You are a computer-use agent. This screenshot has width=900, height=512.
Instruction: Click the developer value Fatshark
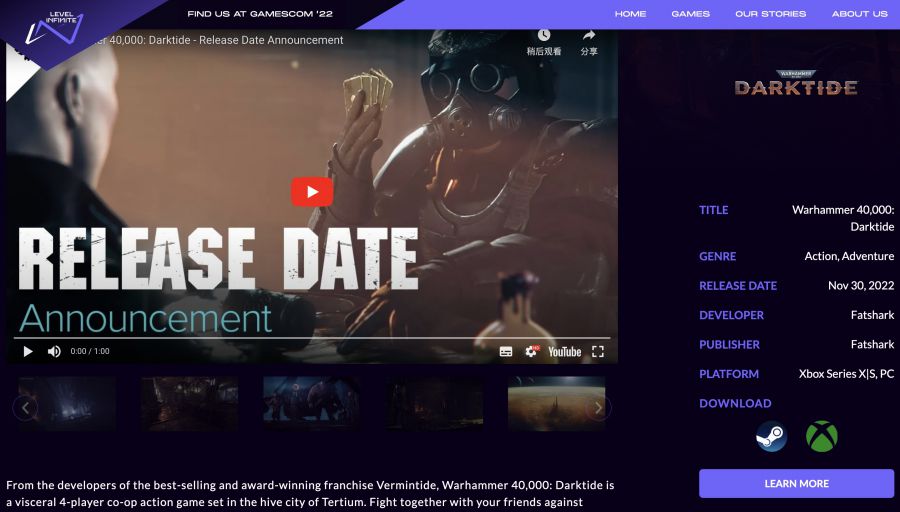pyautogui.click(x=872, y=315)
